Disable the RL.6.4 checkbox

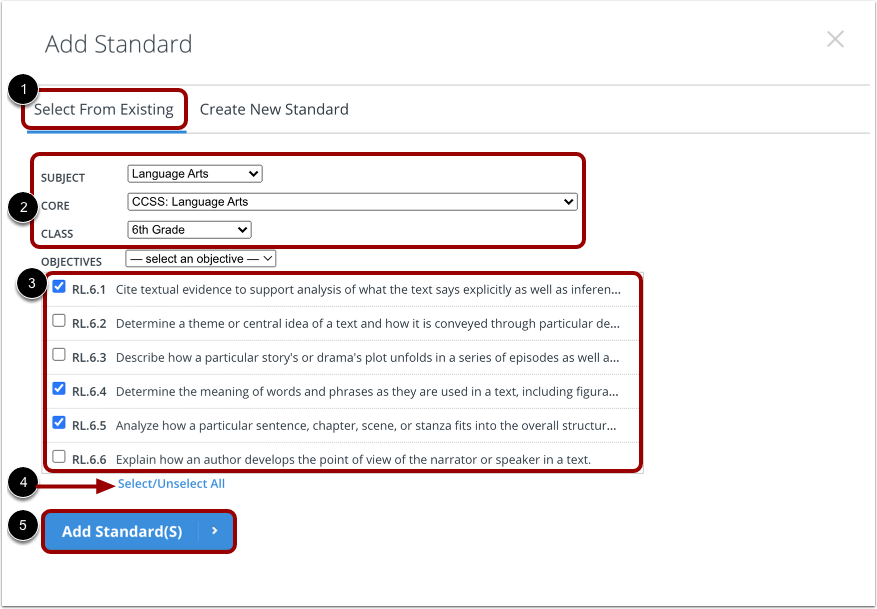pos(59,388)
